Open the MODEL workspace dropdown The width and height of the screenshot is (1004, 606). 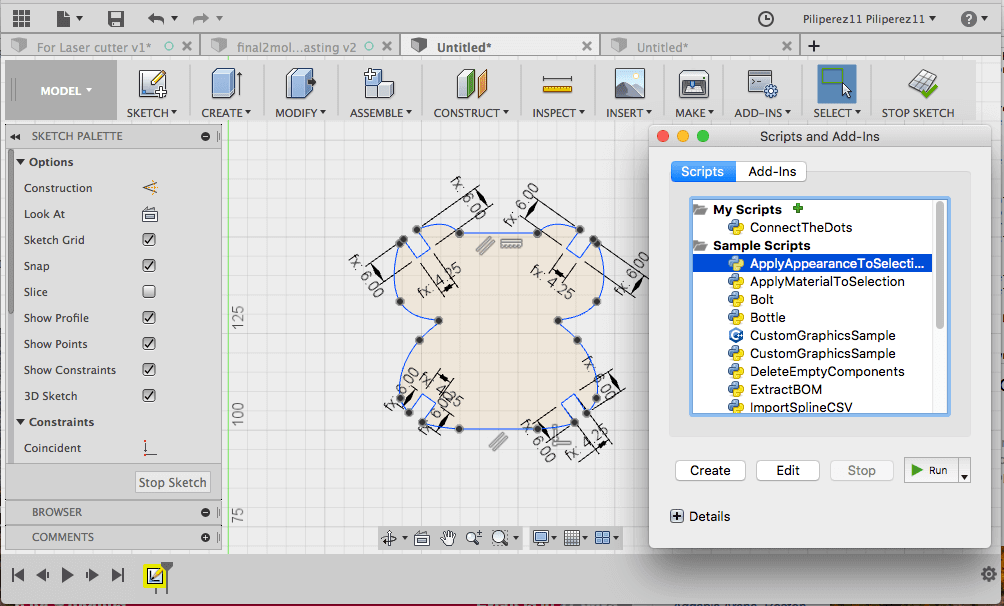pos(66,91)
